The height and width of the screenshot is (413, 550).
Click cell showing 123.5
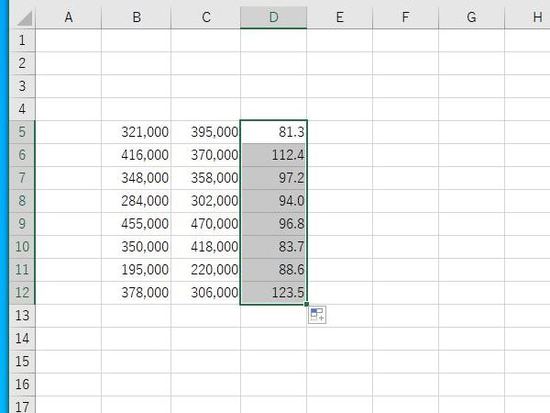(x=274, y=293)
